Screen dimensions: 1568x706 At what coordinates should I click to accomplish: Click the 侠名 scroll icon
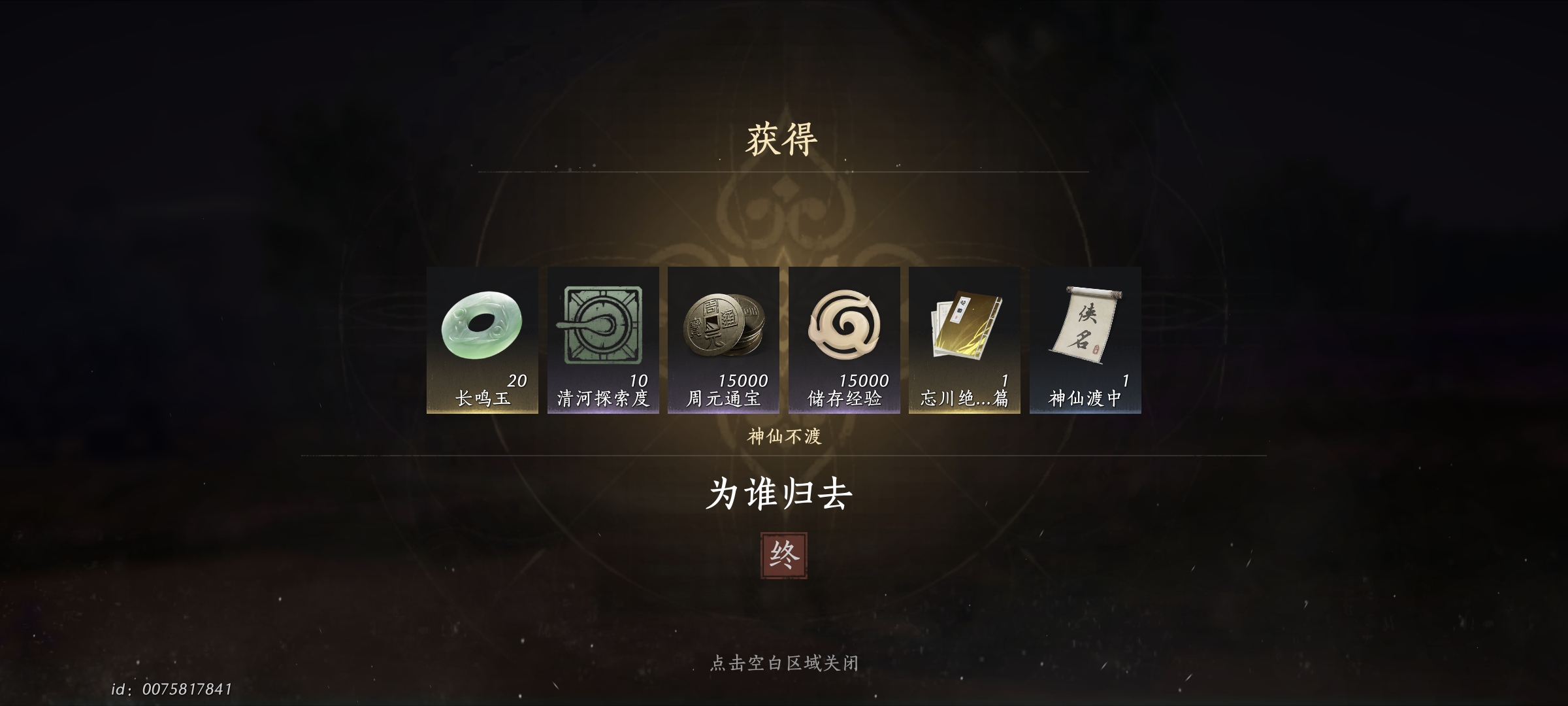click(x=1086, y=325)
